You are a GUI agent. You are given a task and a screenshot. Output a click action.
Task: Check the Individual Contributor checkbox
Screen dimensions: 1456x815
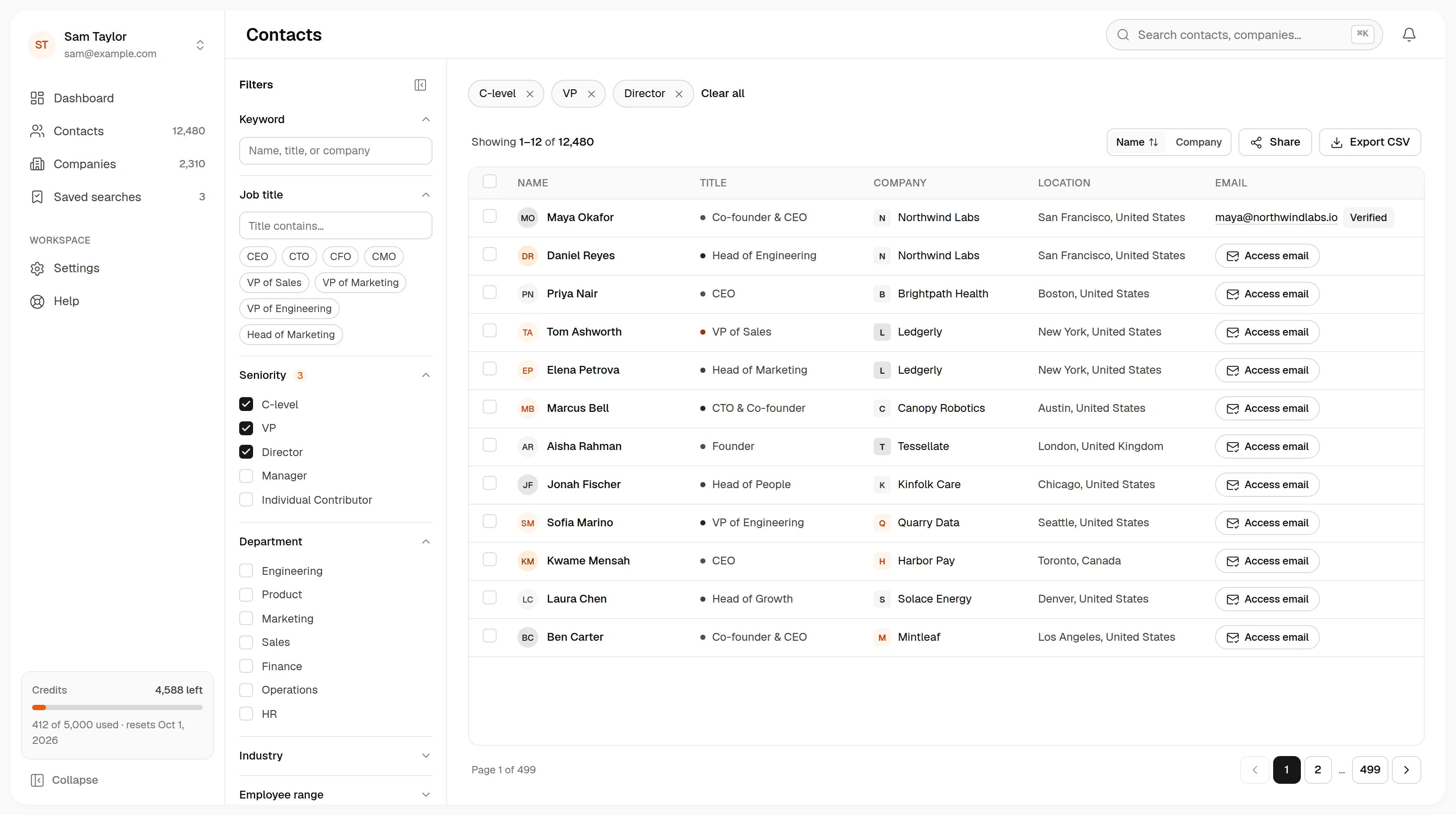tap(246, 499)
